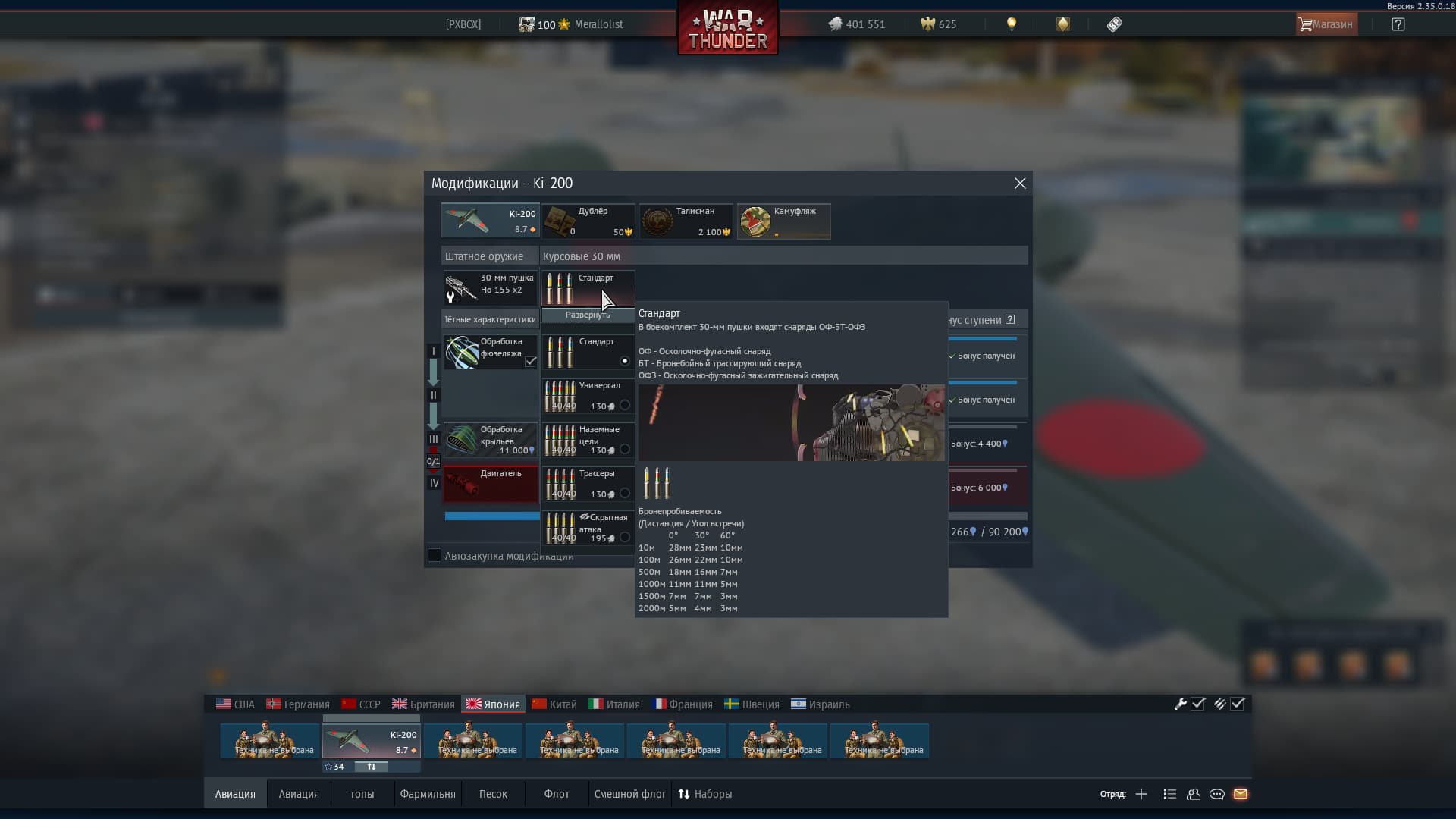
Task: Open the Камуфляж paint icon
Action: click(x=755, y=221)
